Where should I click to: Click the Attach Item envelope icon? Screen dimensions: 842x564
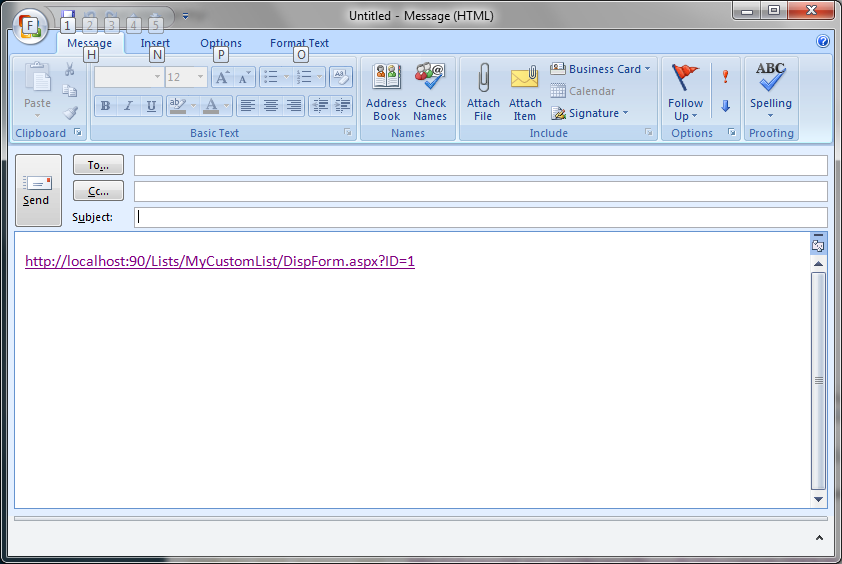point(525,78)
